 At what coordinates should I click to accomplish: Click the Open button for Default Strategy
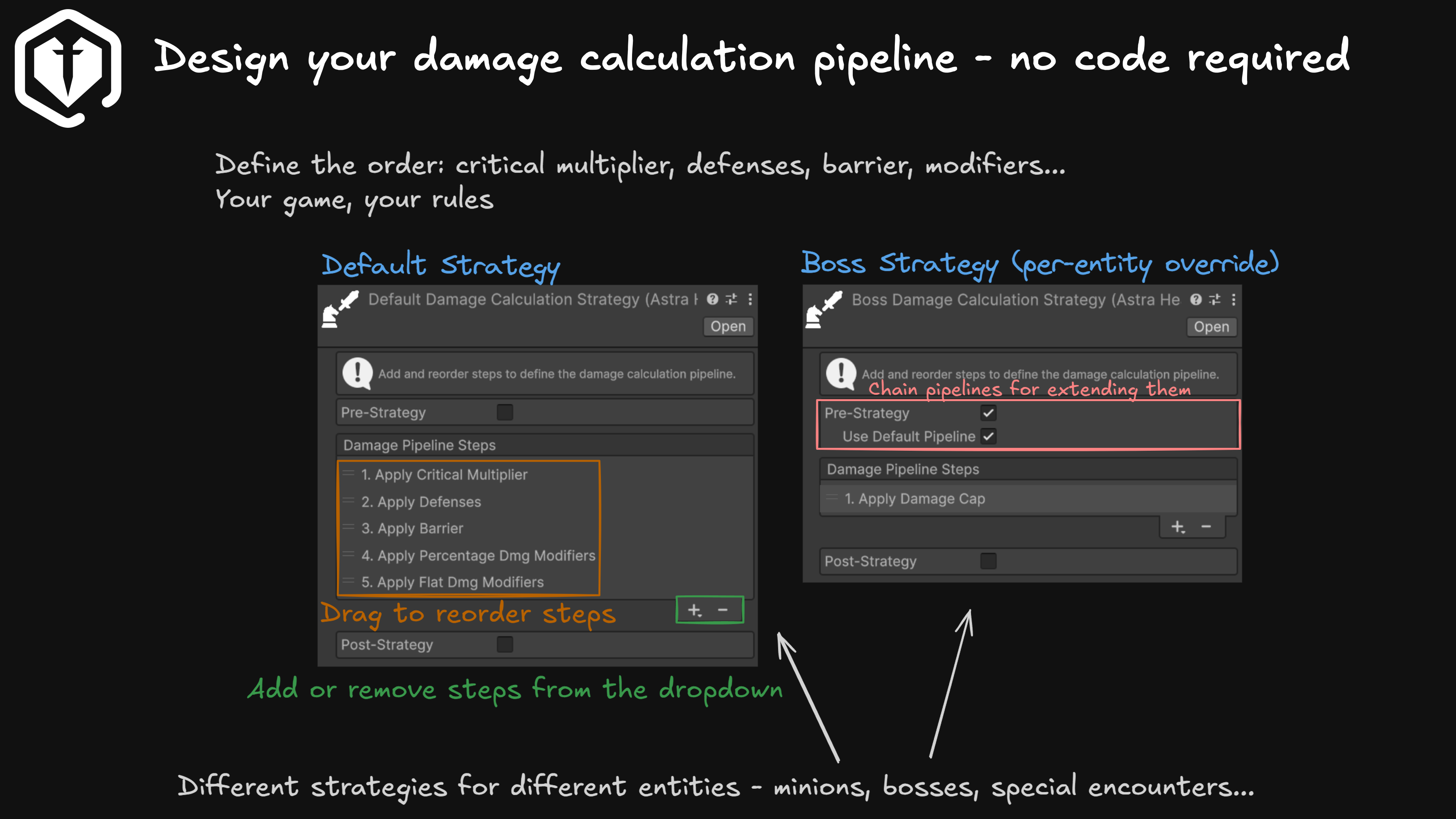pos(728,326)
